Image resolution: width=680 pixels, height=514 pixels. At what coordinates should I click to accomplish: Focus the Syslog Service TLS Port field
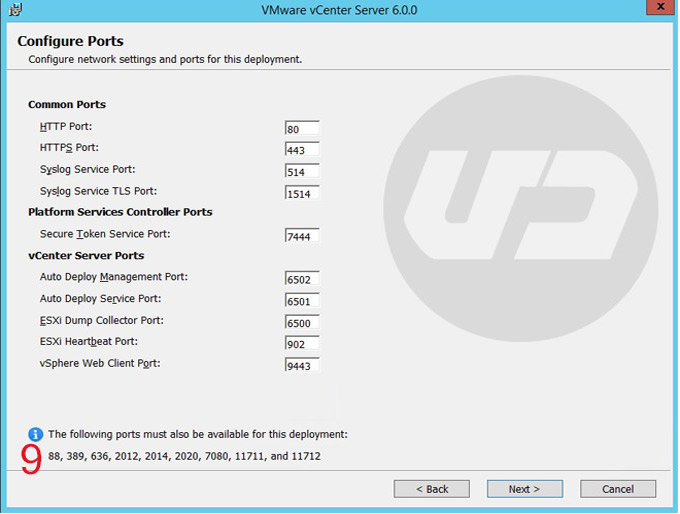pos(302,193)
